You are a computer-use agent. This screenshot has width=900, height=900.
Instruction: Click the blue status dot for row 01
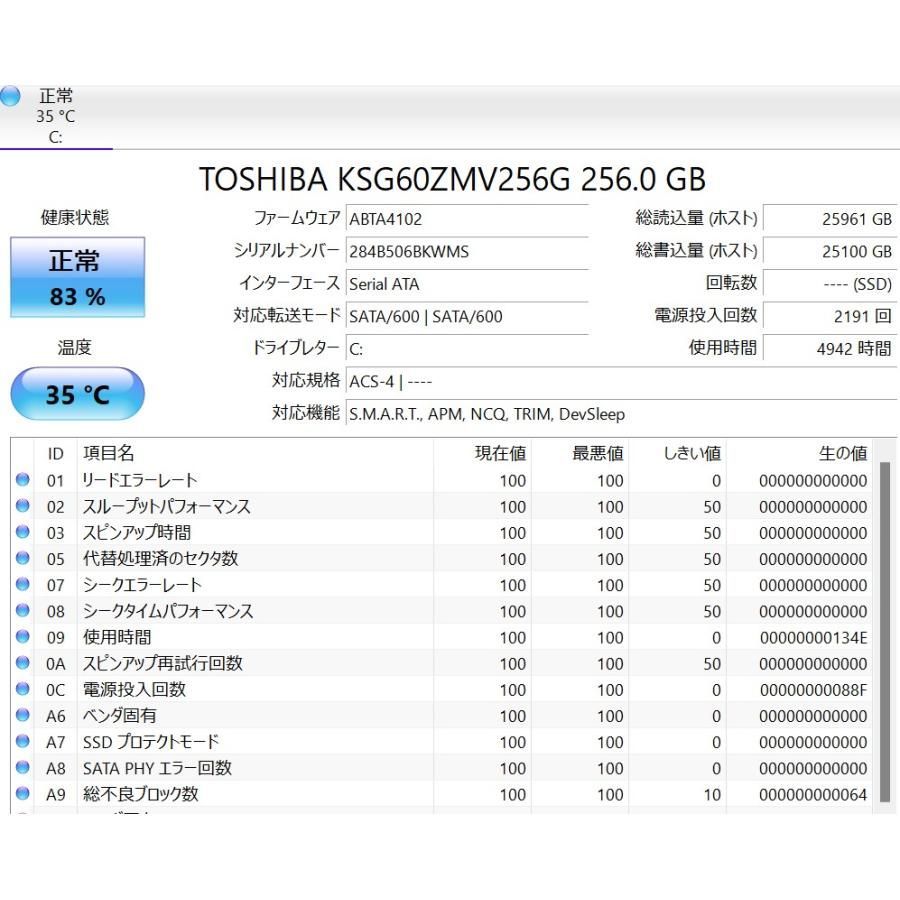(x=23, y=479)
